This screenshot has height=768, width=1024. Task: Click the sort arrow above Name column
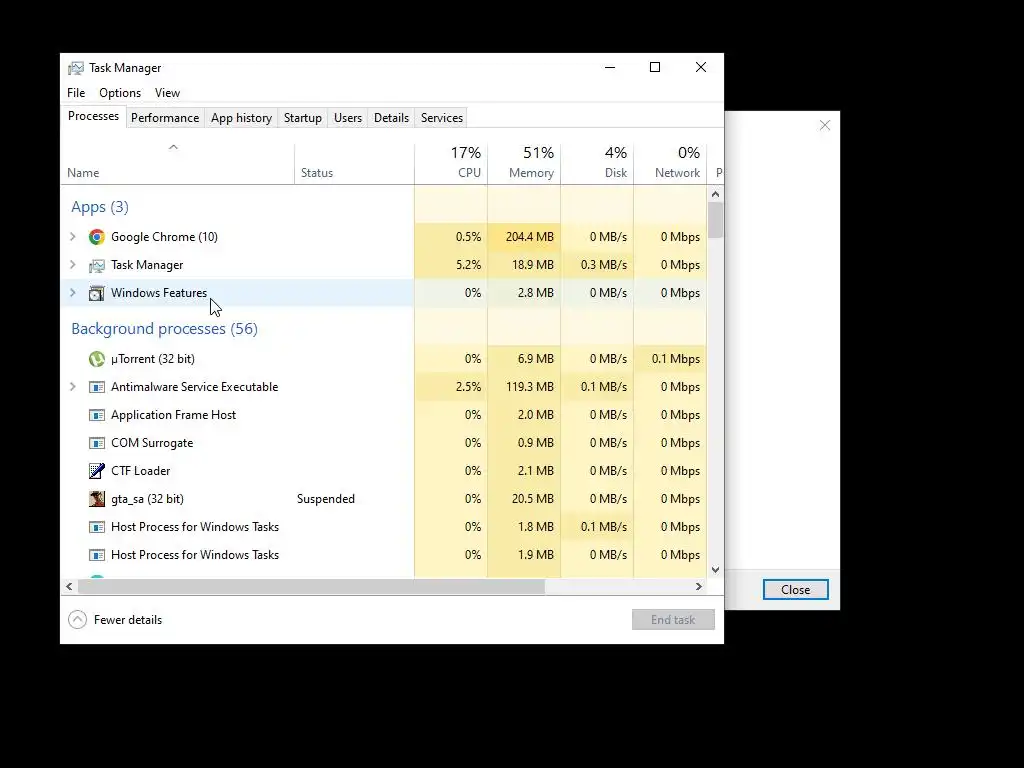173,148
